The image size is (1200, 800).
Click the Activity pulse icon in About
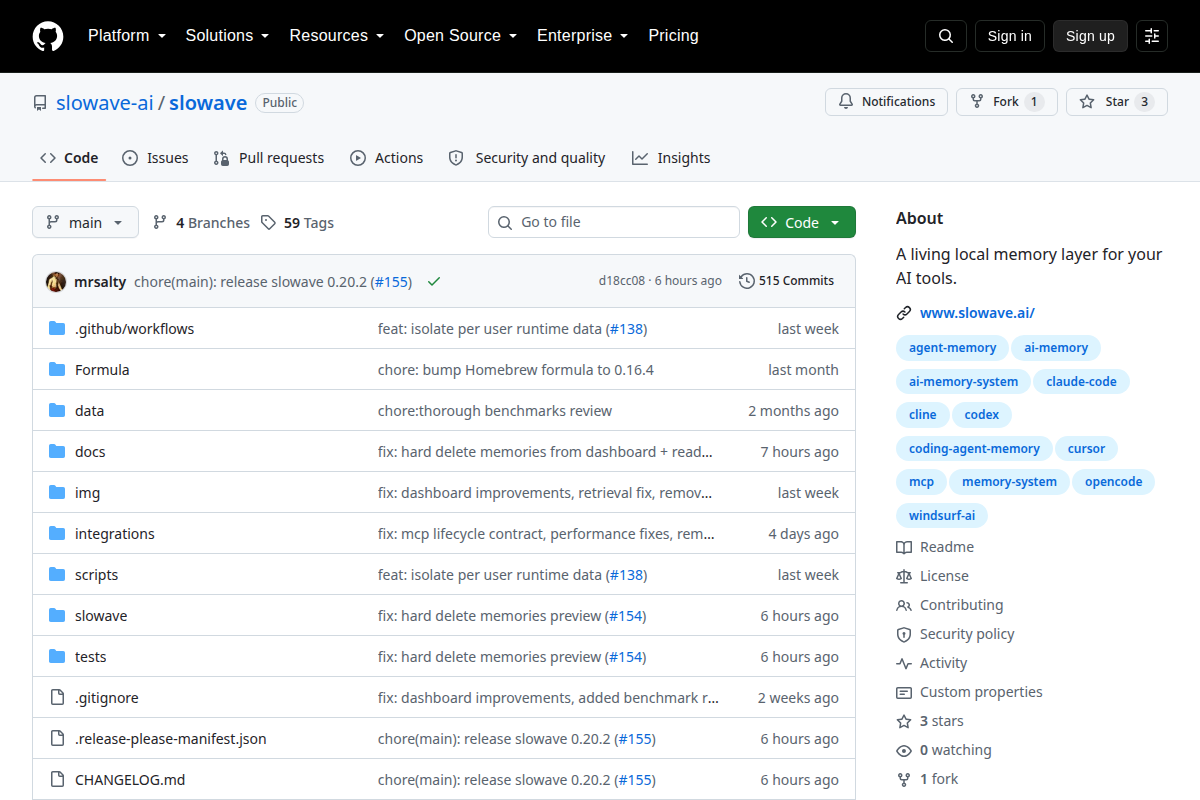click(x=904, y=663)
